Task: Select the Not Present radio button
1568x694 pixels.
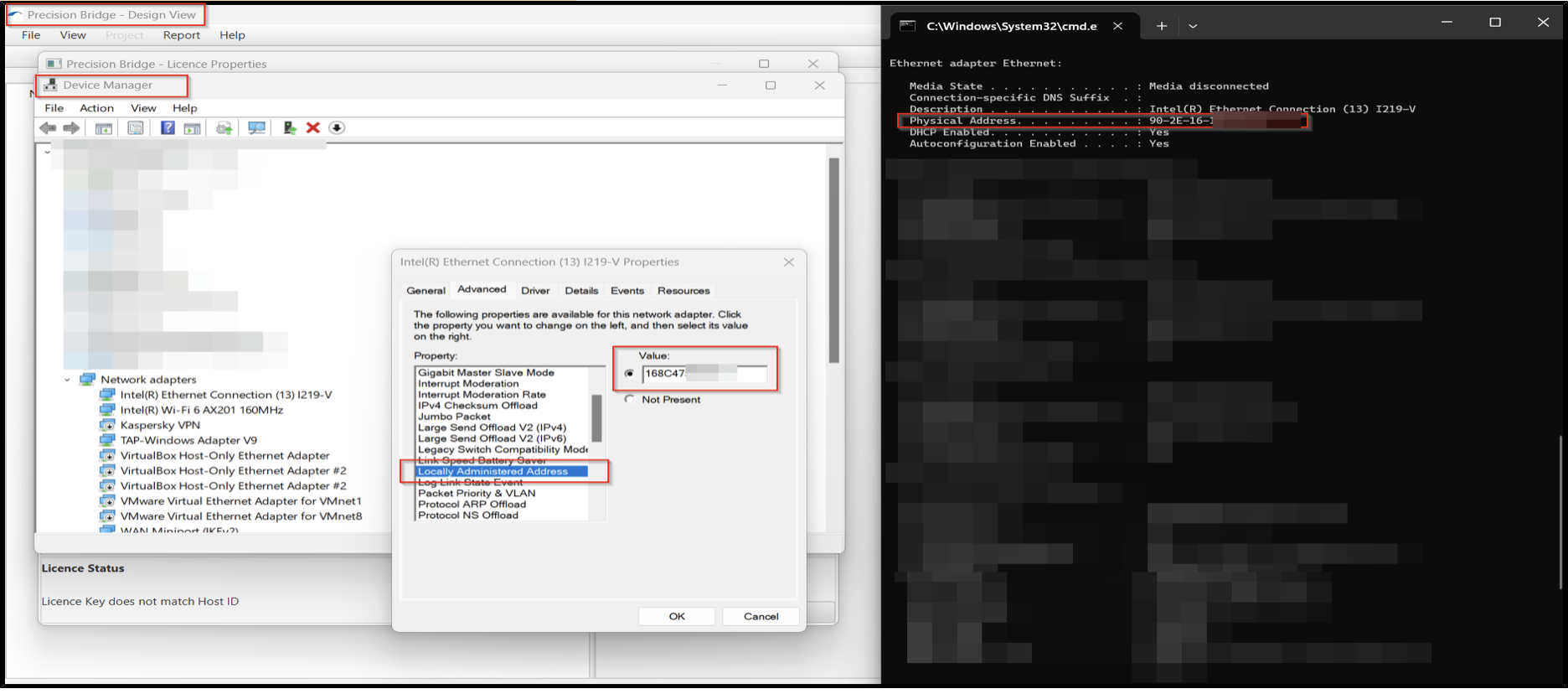Action: [629, 400]
